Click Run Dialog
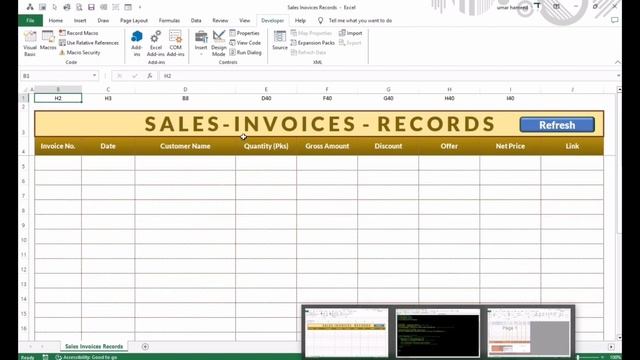Screen dimensions: 640x360 click(x=245, y=53)
